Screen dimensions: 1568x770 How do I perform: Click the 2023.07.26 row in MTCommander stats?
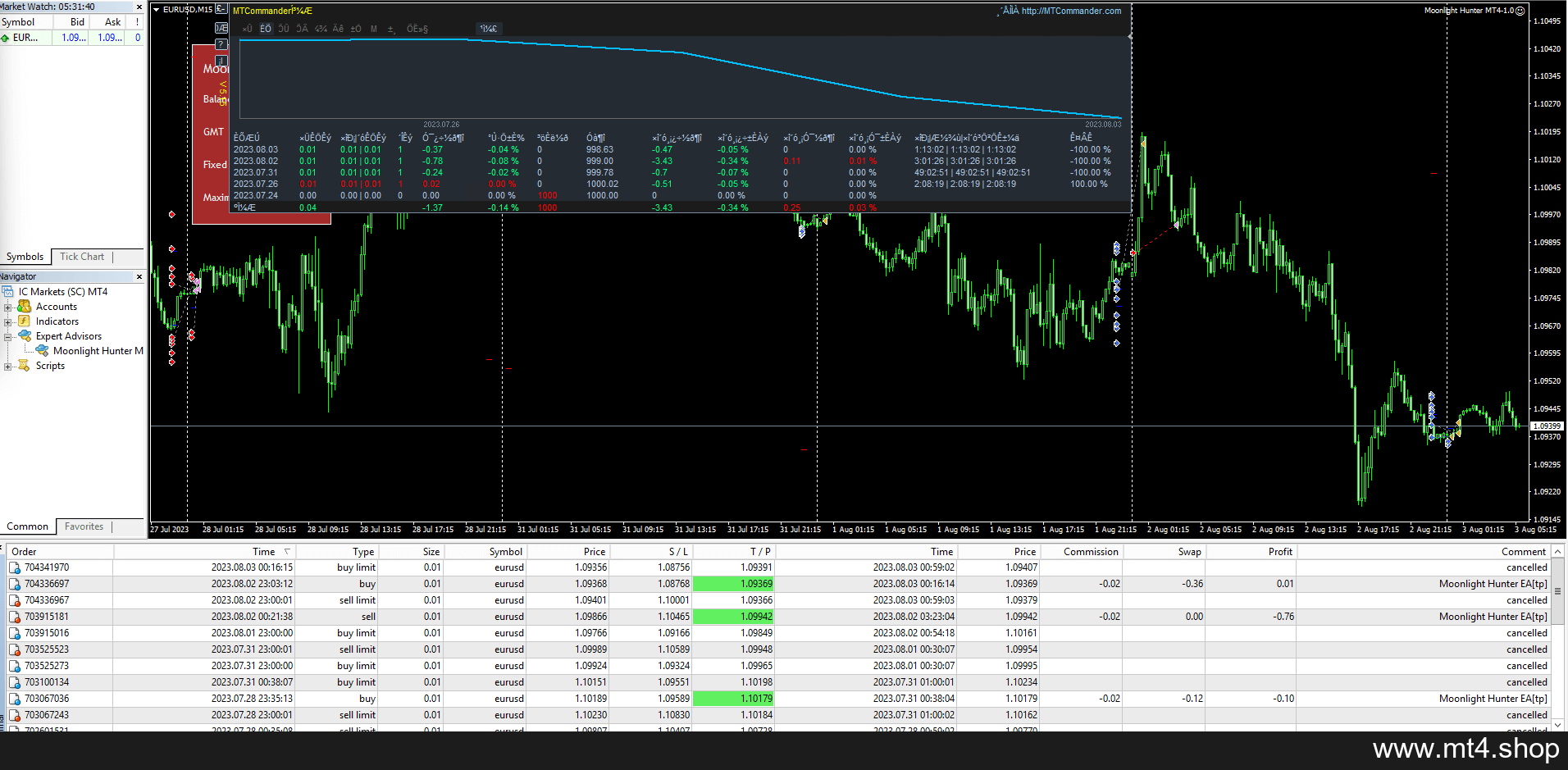point(681,185)
